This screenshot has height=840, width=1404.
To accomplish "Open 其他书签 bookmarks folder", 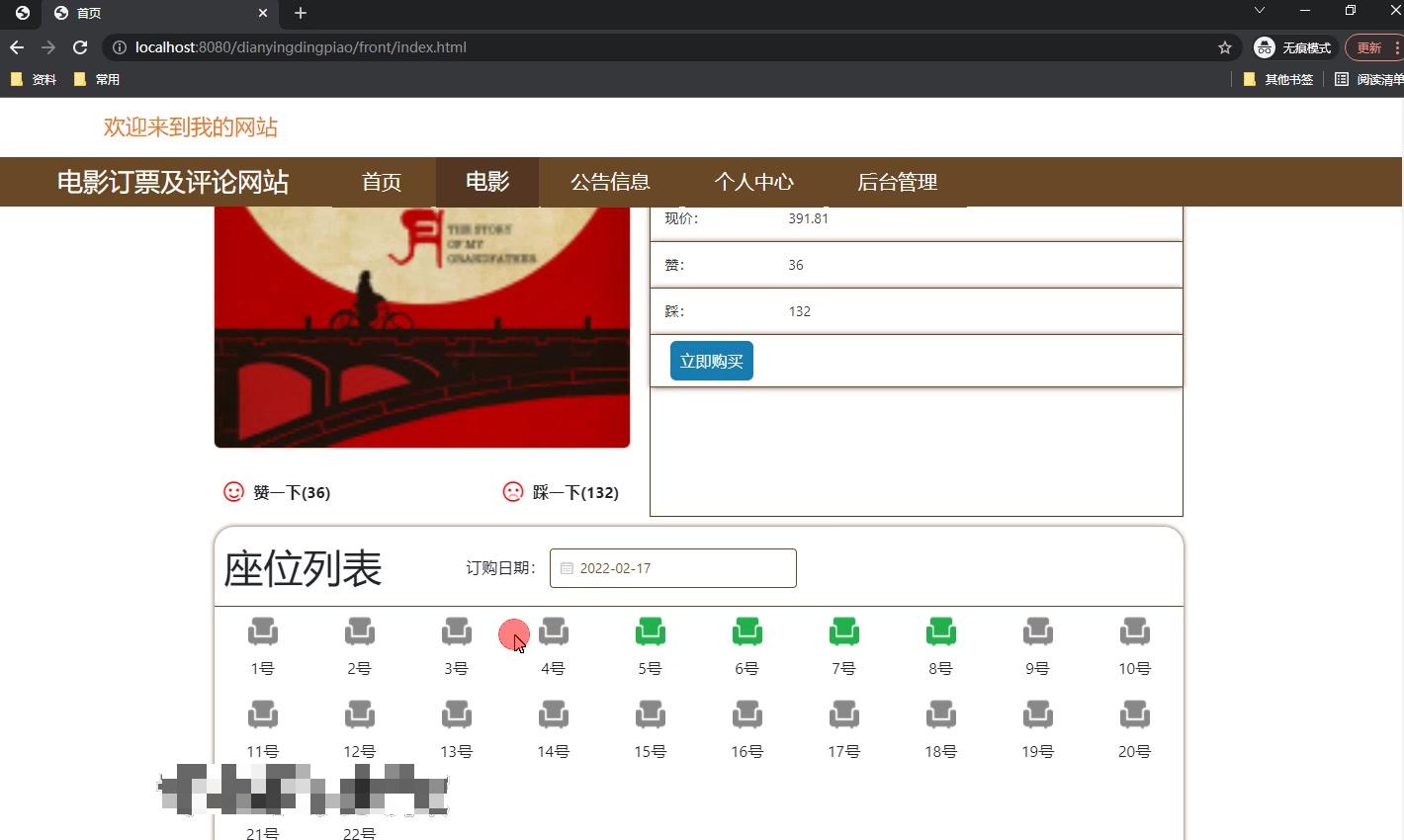I will tap(1277, 79).
